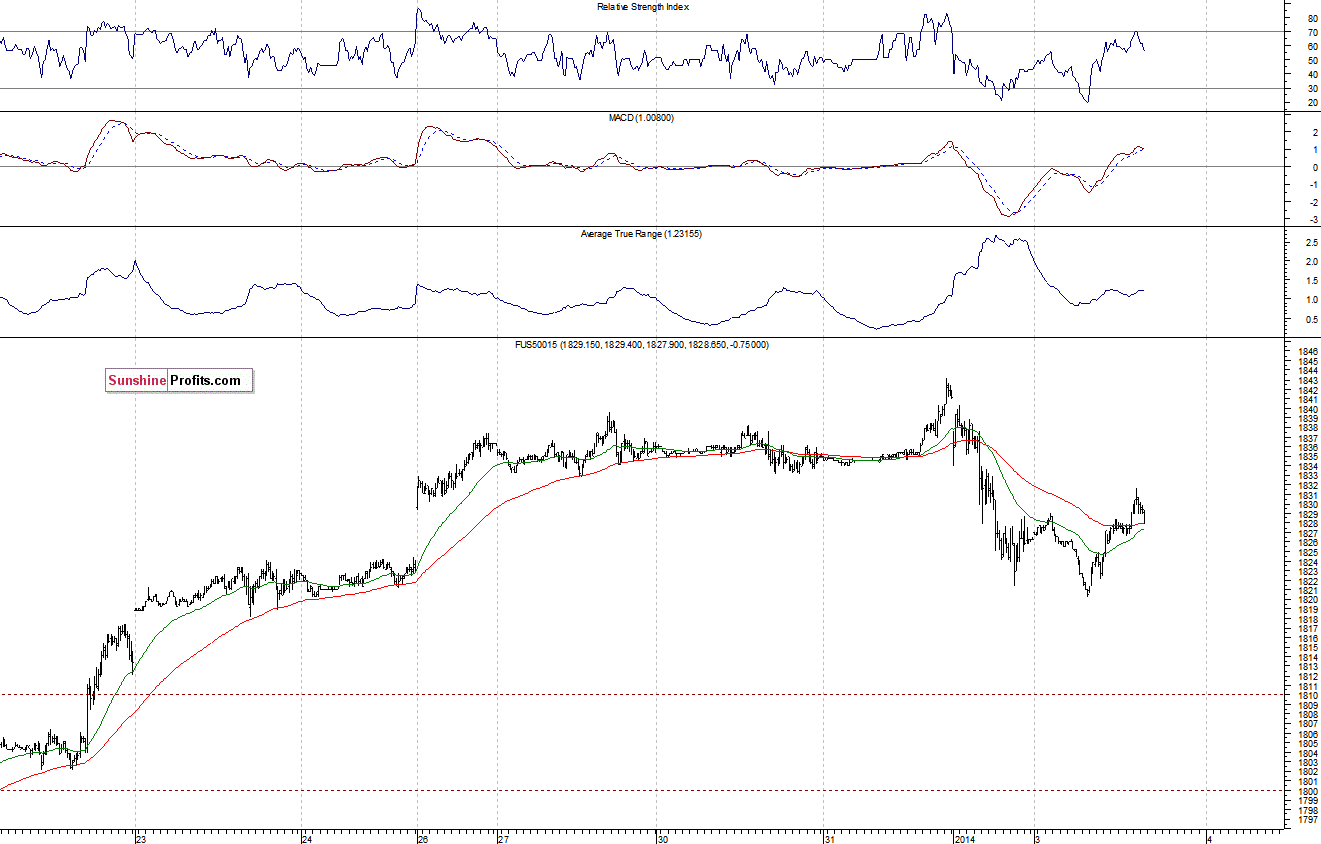Click the 1843 price on the price scale
Viewport: 1321px width, 844px height.
(1308, 381)
